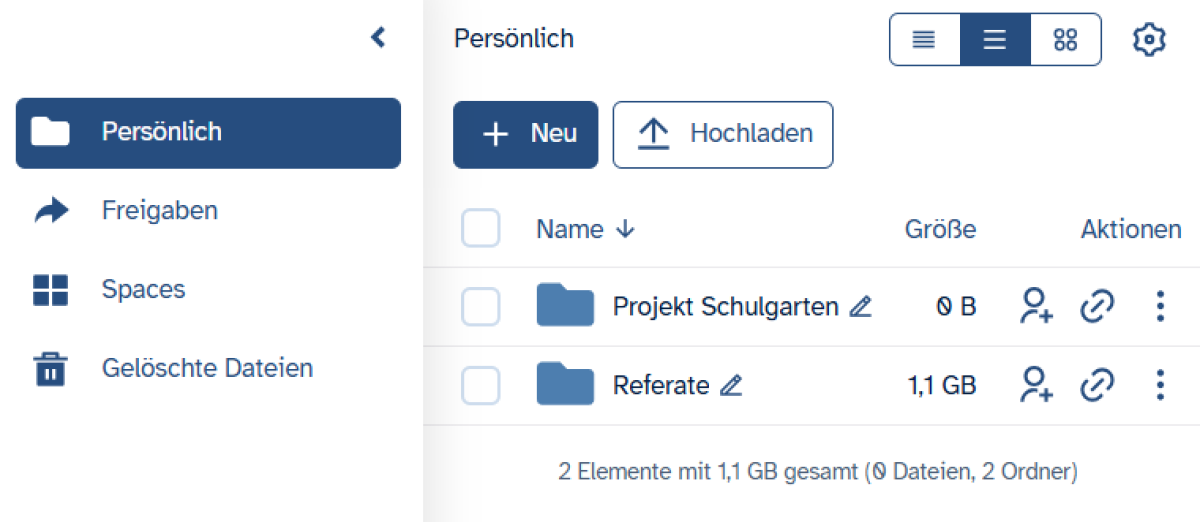Rename Projekt Schulgarten via the pencil icon
This screenshot has height=522, width=1200.
click(859, 307)
